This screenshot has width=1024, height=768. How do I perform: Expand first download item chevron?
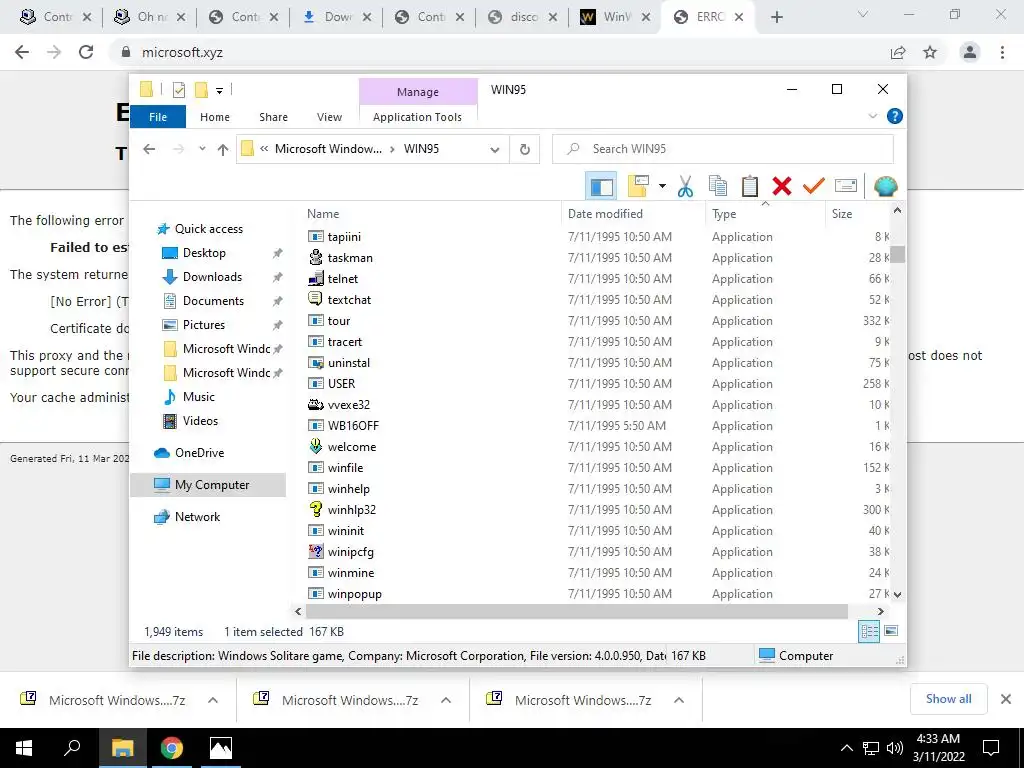[213, 700]
